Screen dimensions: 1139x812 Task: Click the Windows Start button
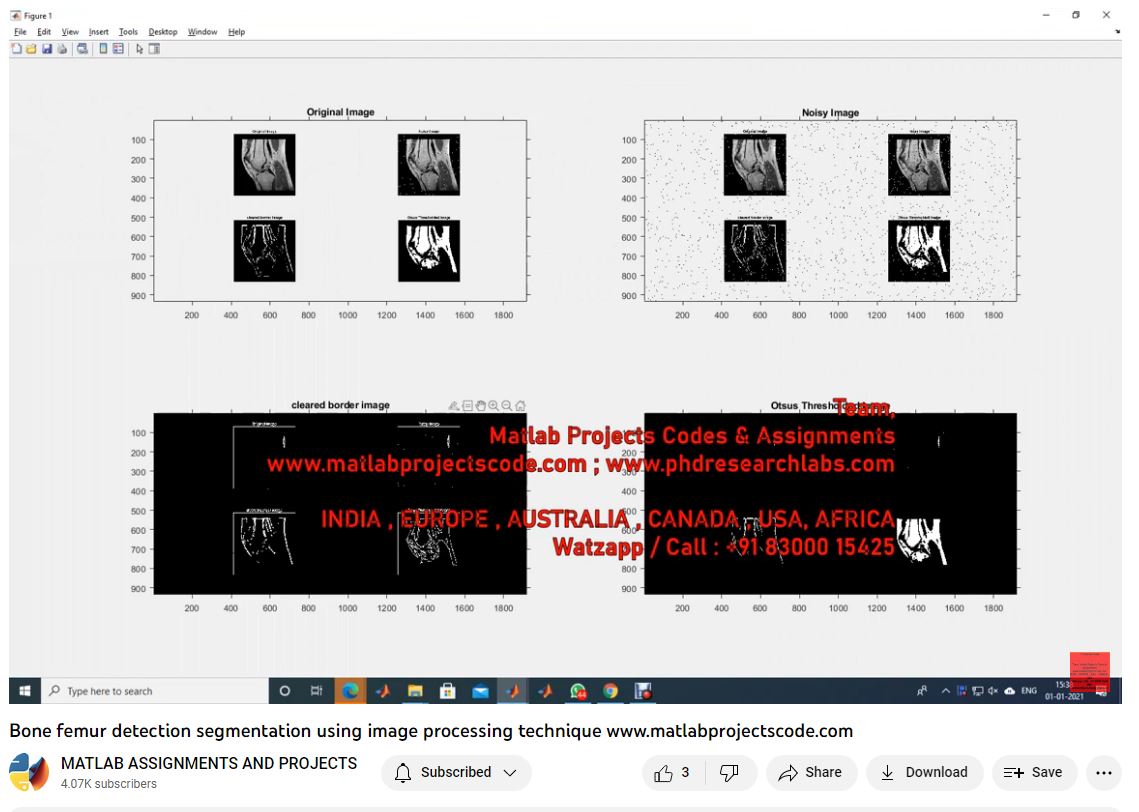[x=25, y=691]
